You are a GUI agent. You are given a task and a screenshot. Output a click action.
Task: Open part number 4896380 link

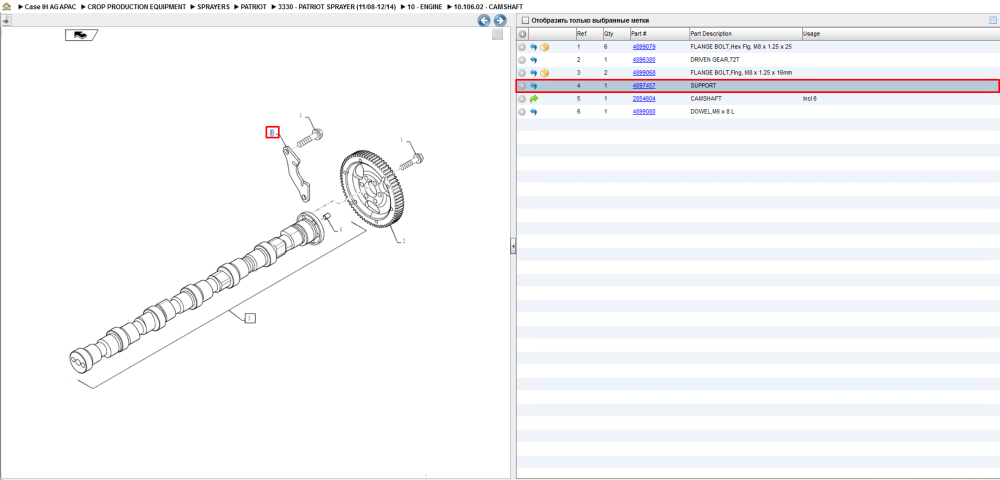click(x=643, y=60)
